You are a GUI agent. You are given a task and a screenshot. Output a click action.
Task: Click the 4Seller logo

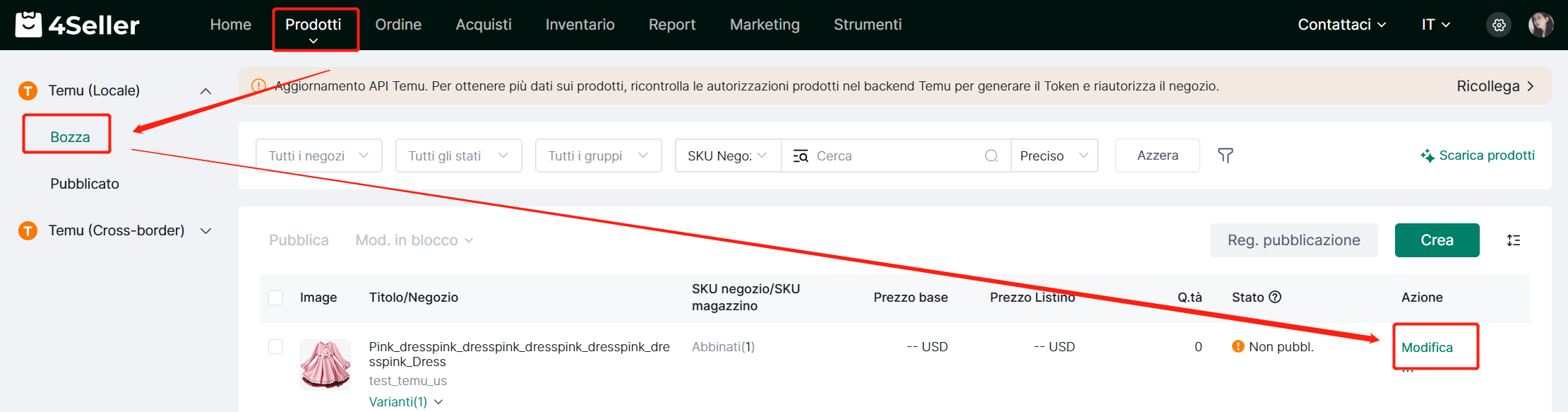click(x=77, y=25)
